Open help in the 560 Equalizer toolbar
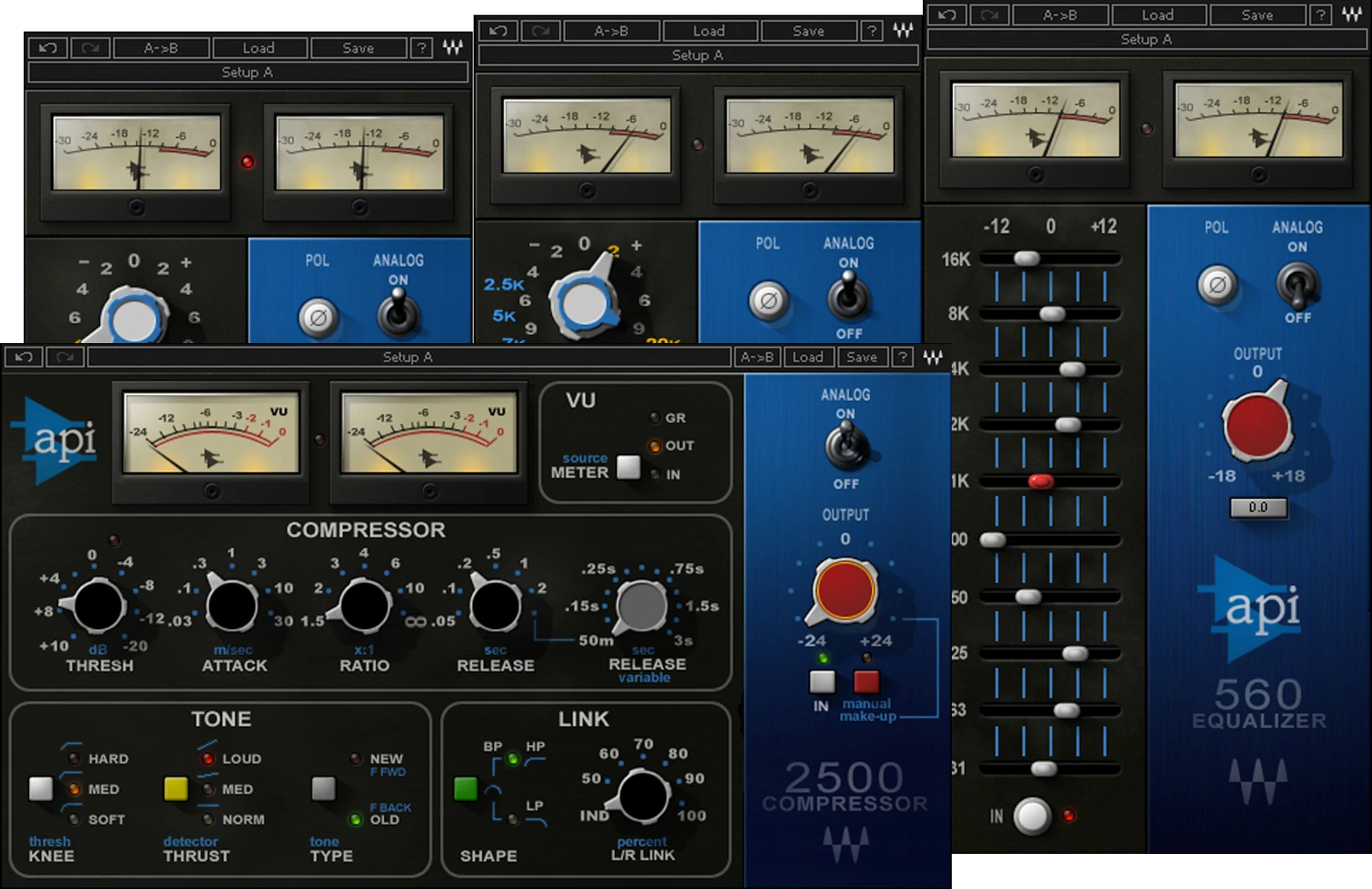 pyautogui.click(x=1321, y=14)
